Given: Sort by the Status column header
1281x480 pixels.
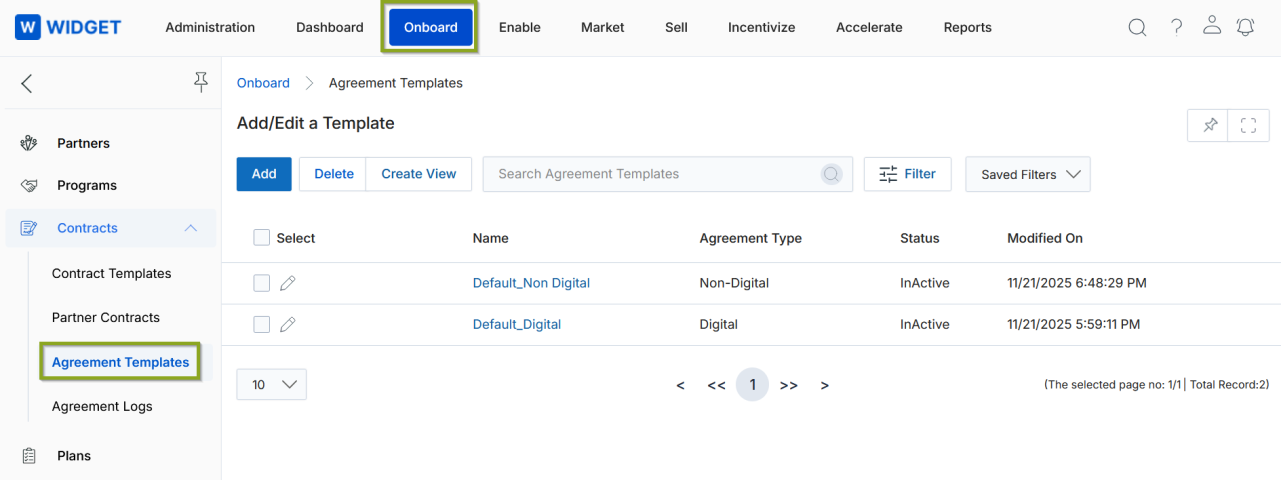Looking at the screenshot, I should click(920, 238).
